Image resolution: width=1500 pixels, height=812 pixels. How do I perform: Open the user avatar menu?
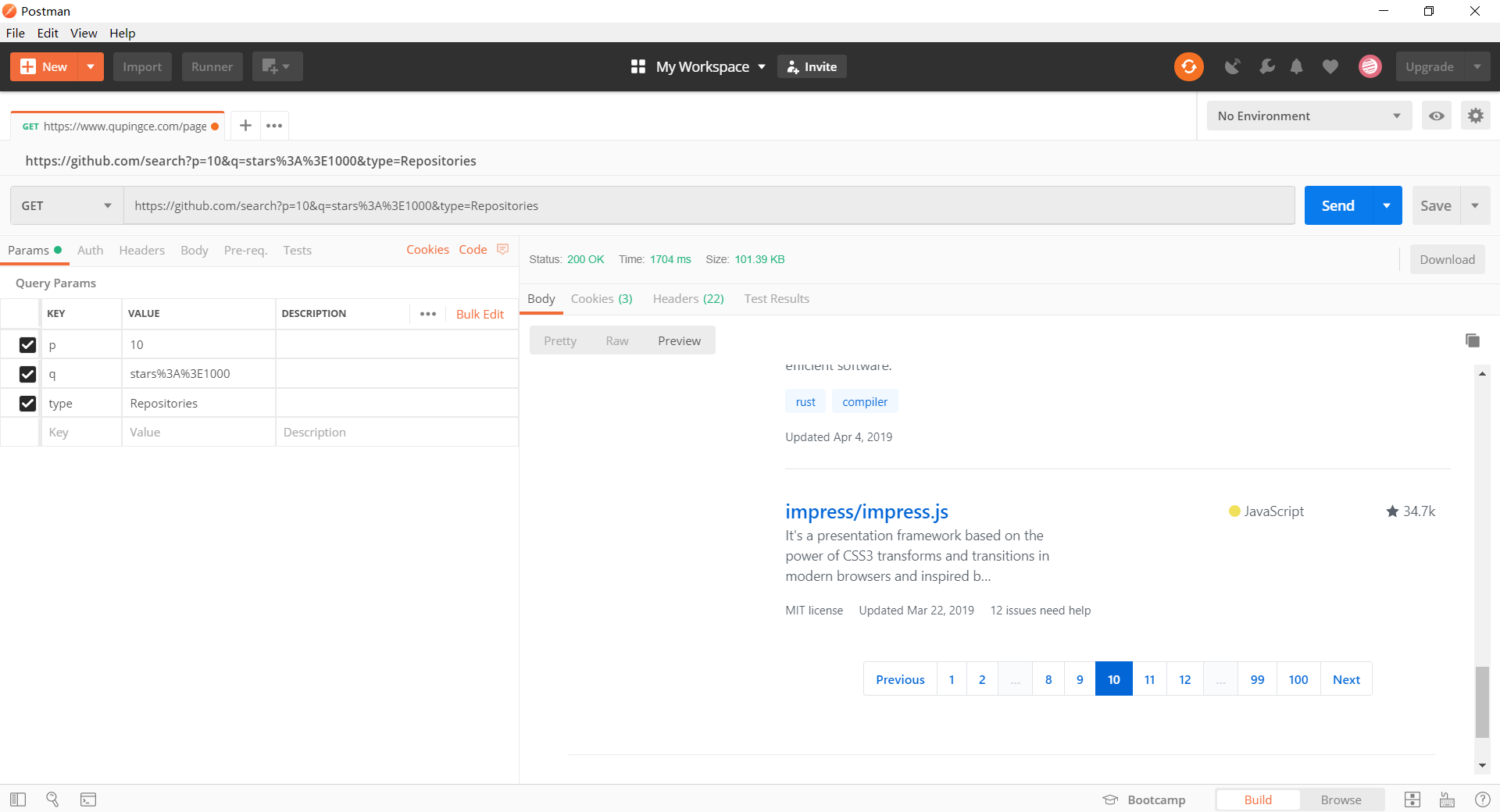(x=1370, y=67)
